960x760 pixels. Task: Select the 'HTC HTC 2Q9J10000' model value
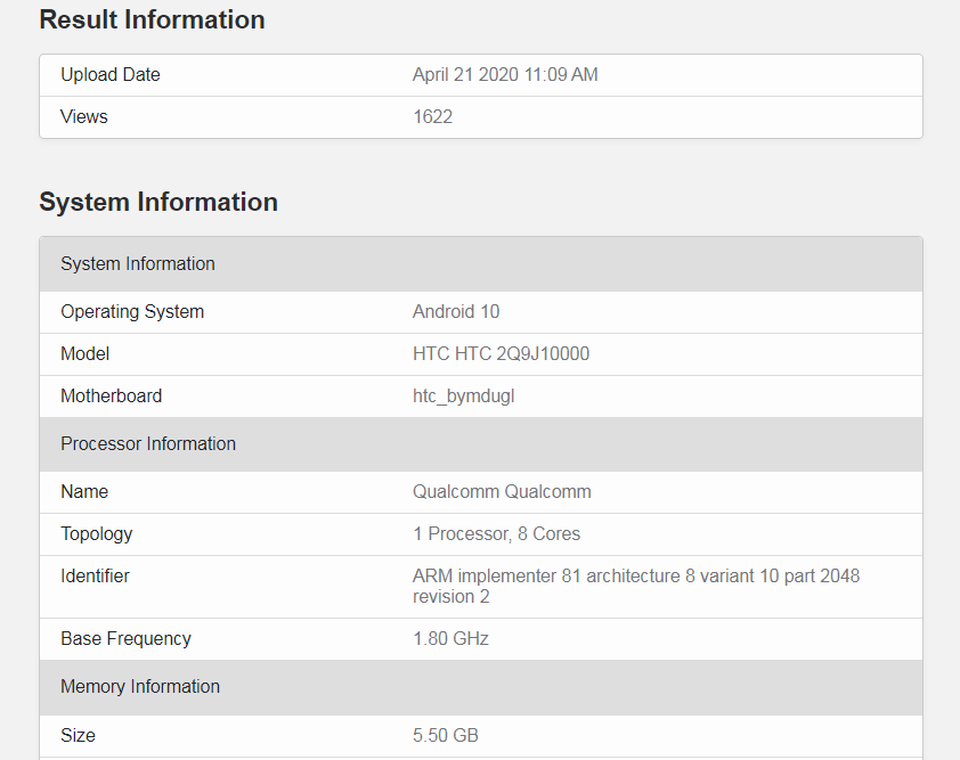point(501,354)
